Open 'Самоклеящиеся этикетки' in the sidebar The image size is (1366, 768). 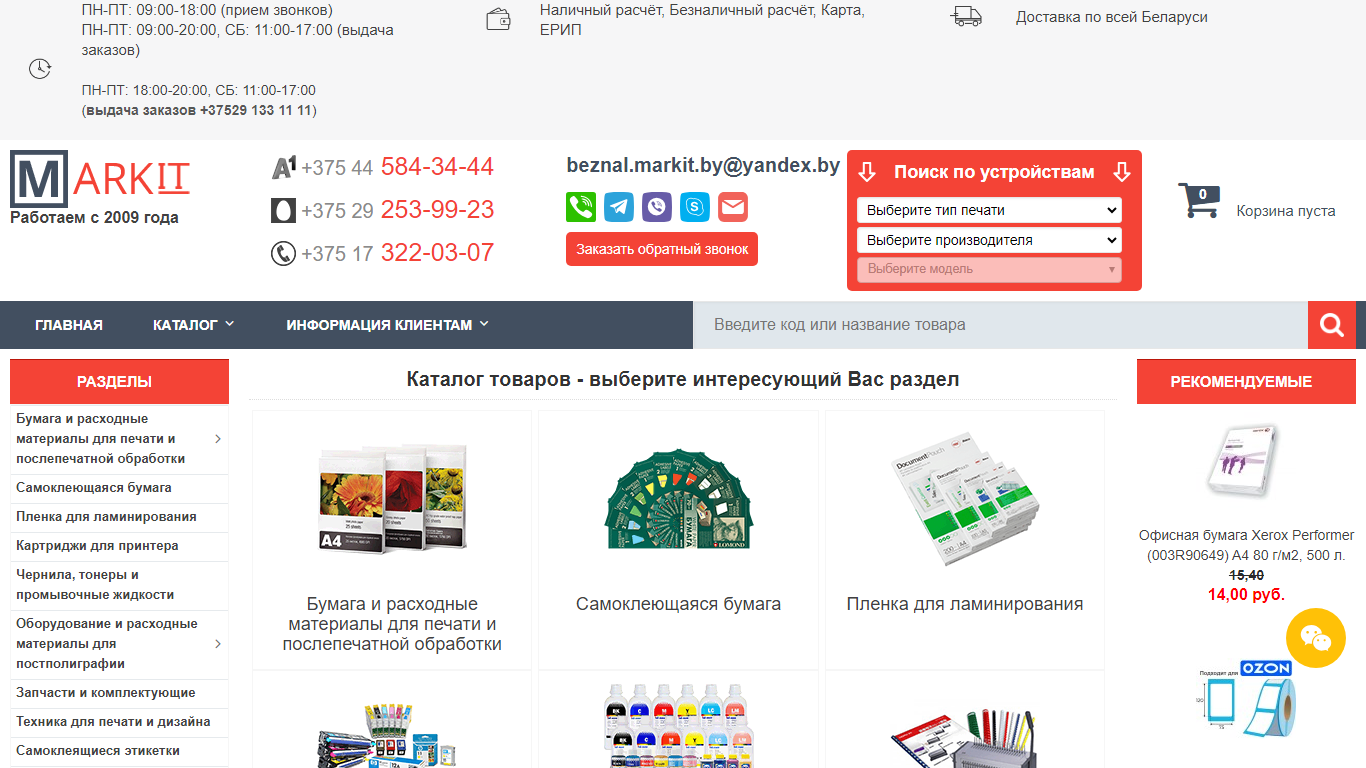[x=98, y=751]
